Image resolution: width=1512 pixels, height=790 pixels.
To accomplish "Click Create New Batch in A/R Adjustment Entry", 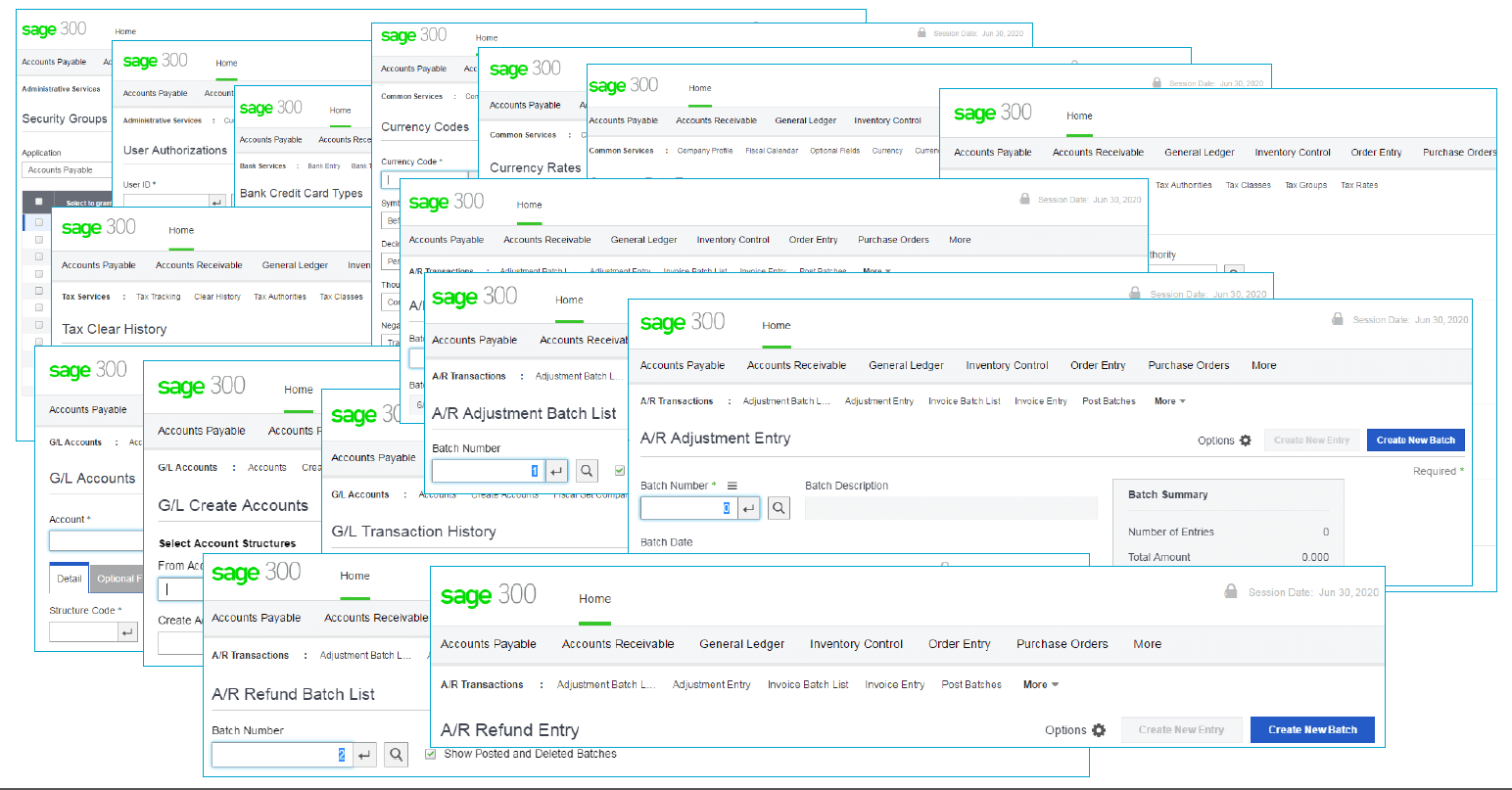I will pos(1415,441).
